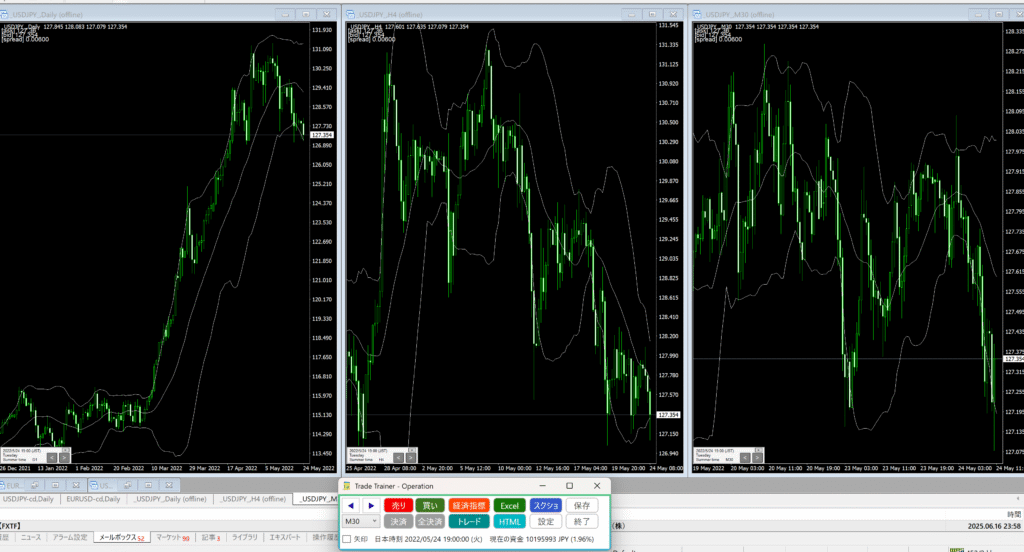Click the 終了 exit button
Screen dimensions: 1024x552
(582, 521)
